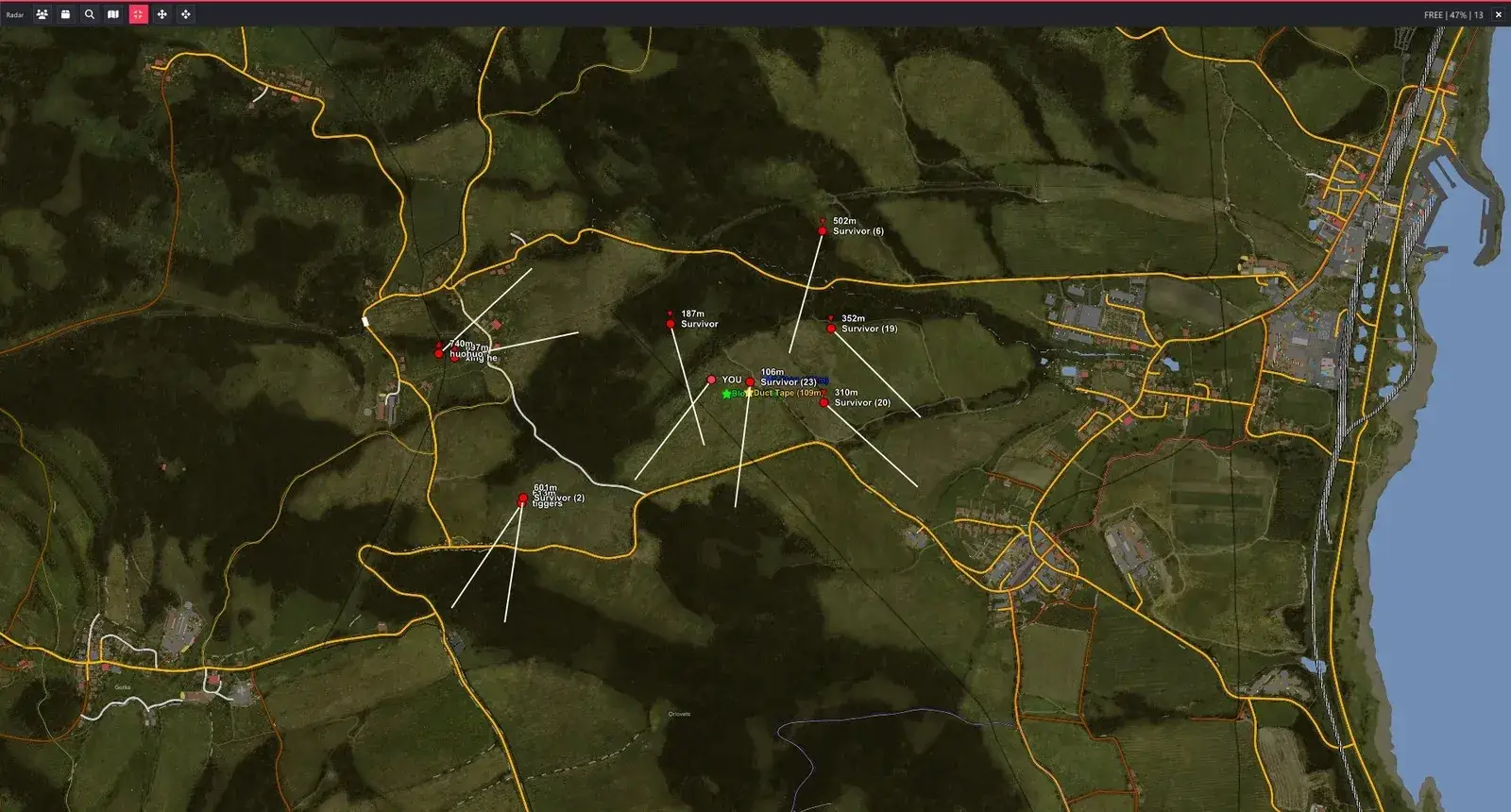Select the Survivor (19) marker at 352m
Image resolution: width=1511 pixels, height=812 pixels.
pos(831,329)
